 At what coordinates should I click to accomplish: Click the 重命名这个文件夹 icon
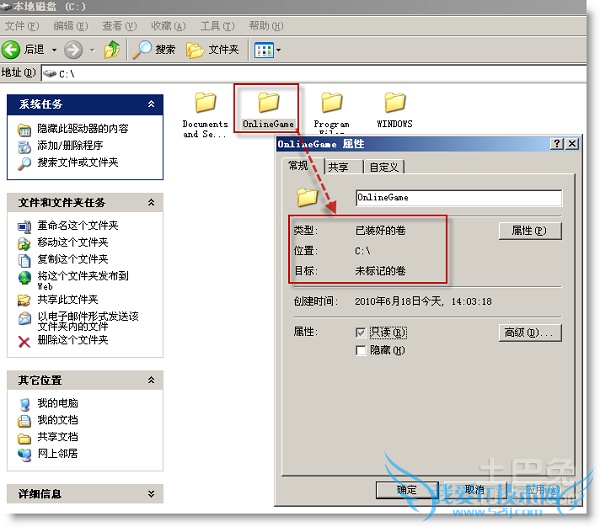24,227
